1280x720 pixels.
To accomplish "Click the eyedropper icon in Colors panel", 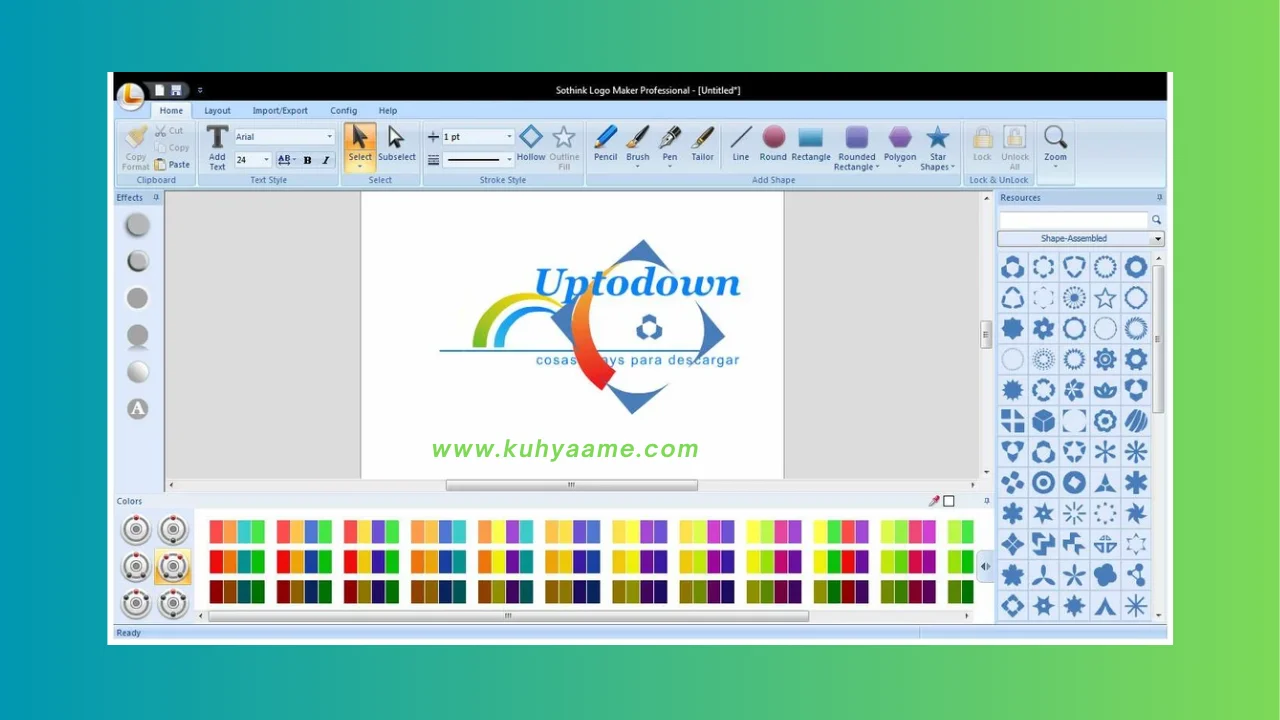I will (x=934, y=501).
